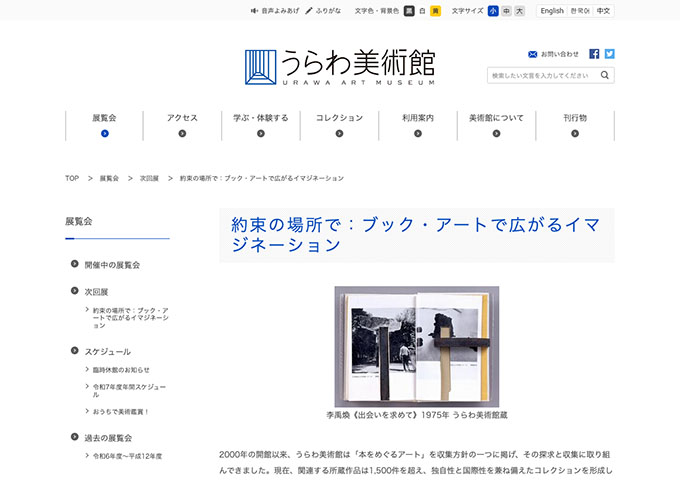The height and width of the screenshot is (480, 680).
Task: Click the 約束の場所で page heading
Action: point(415,235)
